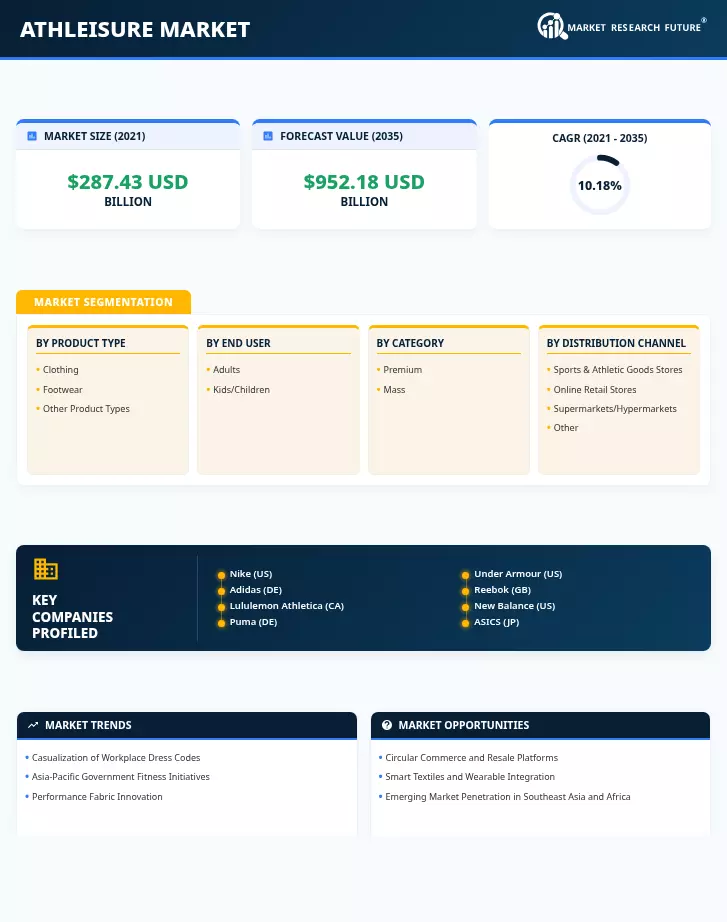Click the Market Opportunities panel header

[x=540, y=726]
